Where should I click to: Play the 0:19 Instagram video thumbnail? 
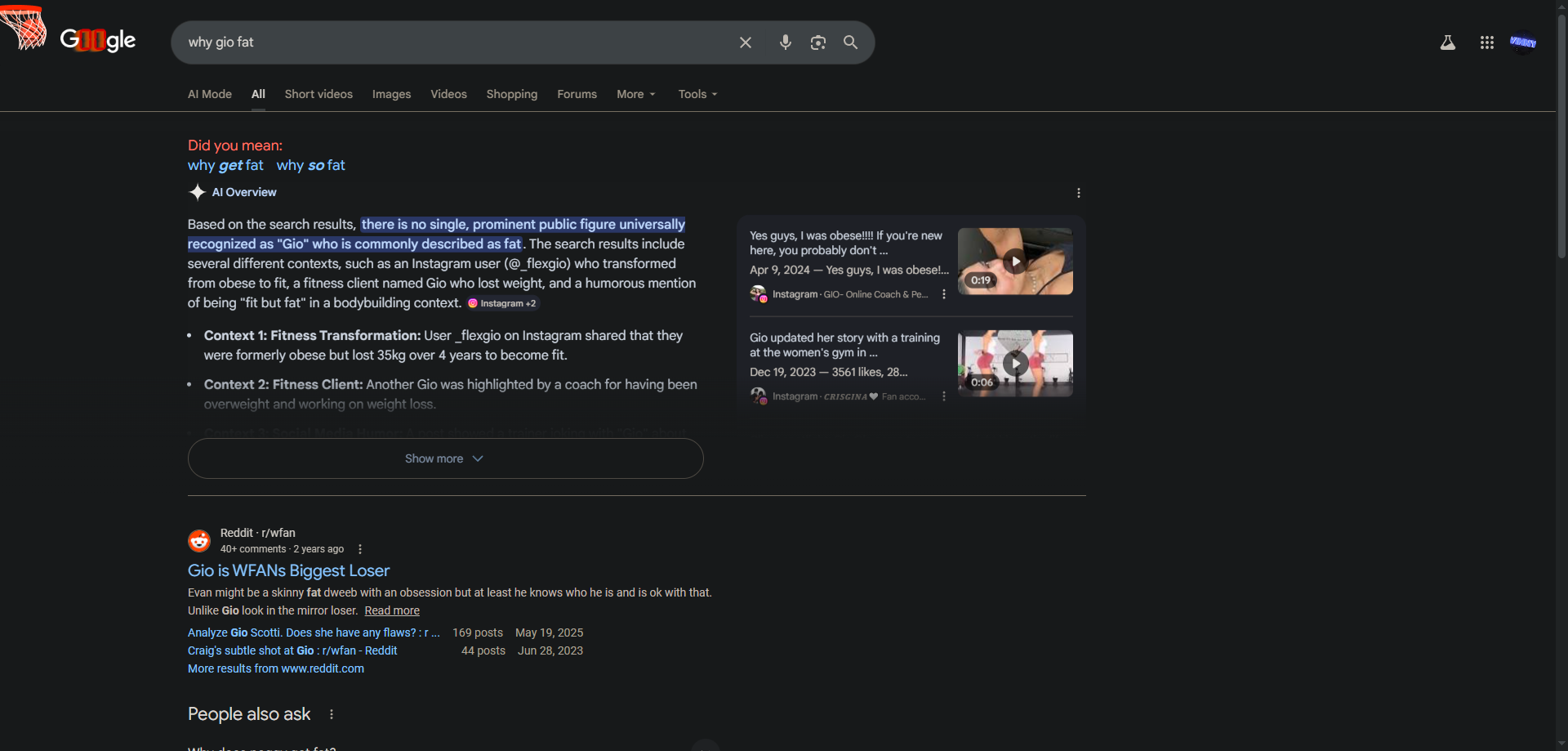point(1015,262)
